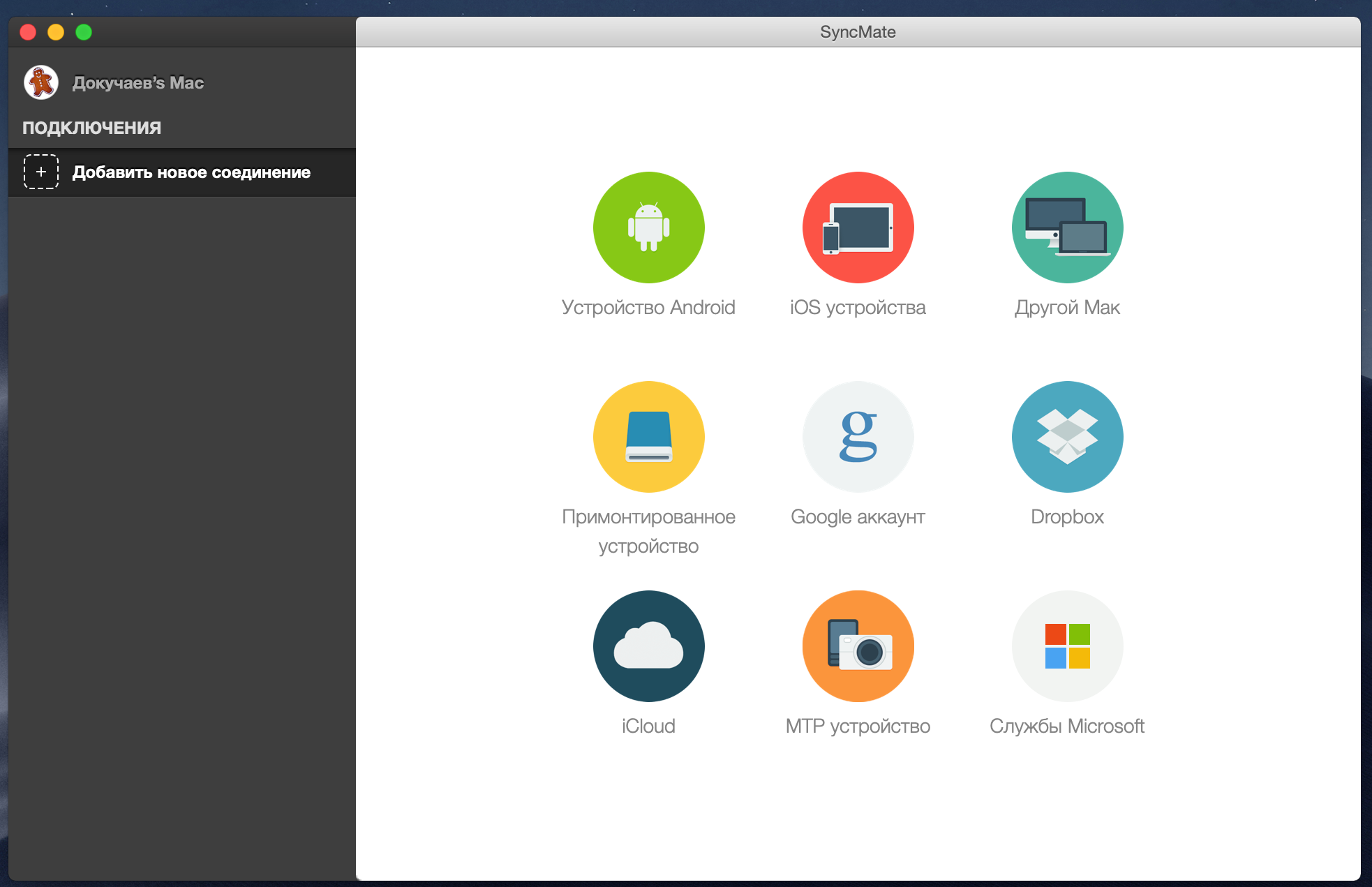Click 'Добавить новое соединение' sidebar item
Screen dimensions: 1372x887
point(191,172)
